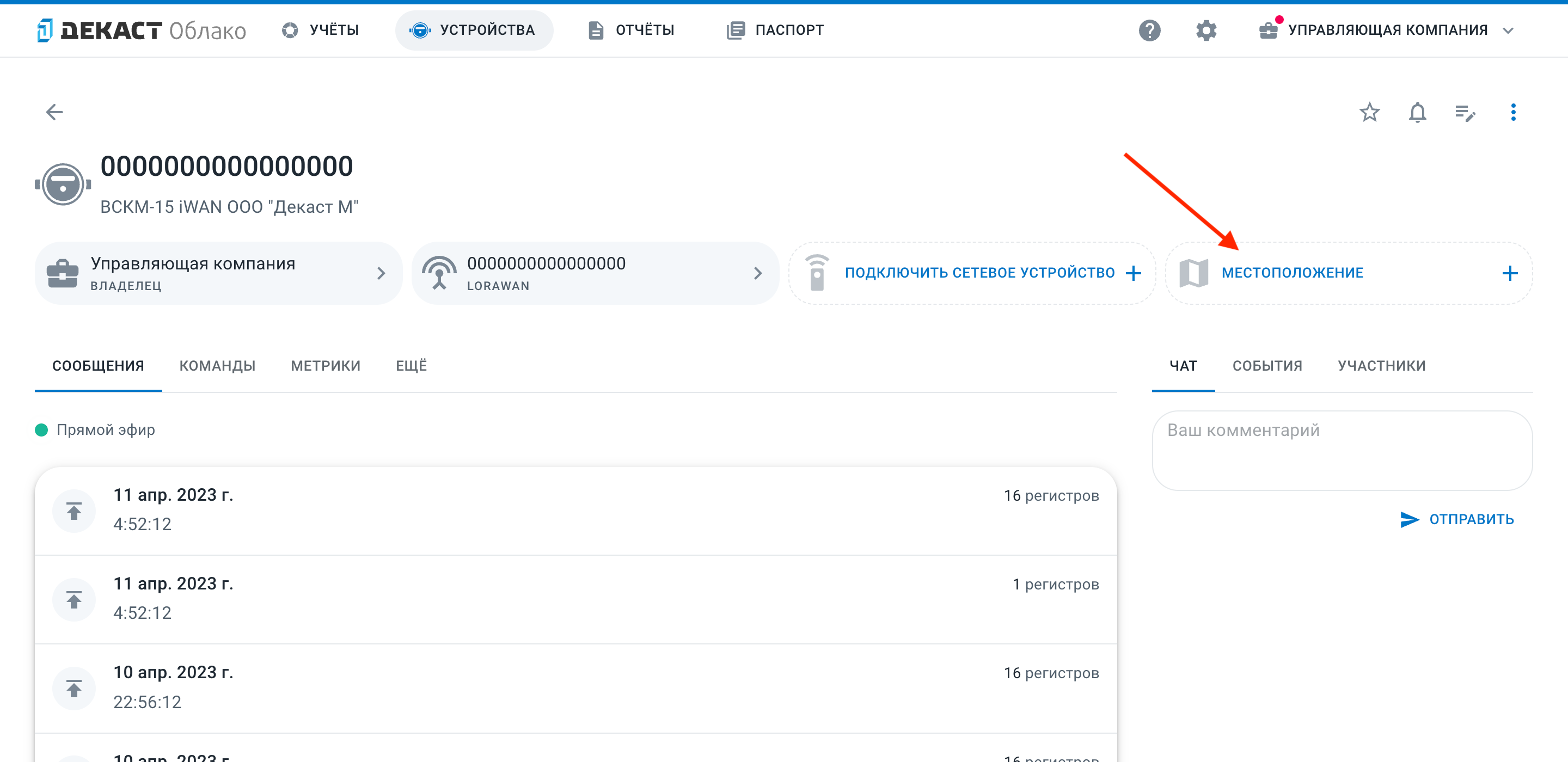The image size is (1568, 762).
Task: Open the LoRaWAN 0000000000000000 card
Action: tap(595, 273)
